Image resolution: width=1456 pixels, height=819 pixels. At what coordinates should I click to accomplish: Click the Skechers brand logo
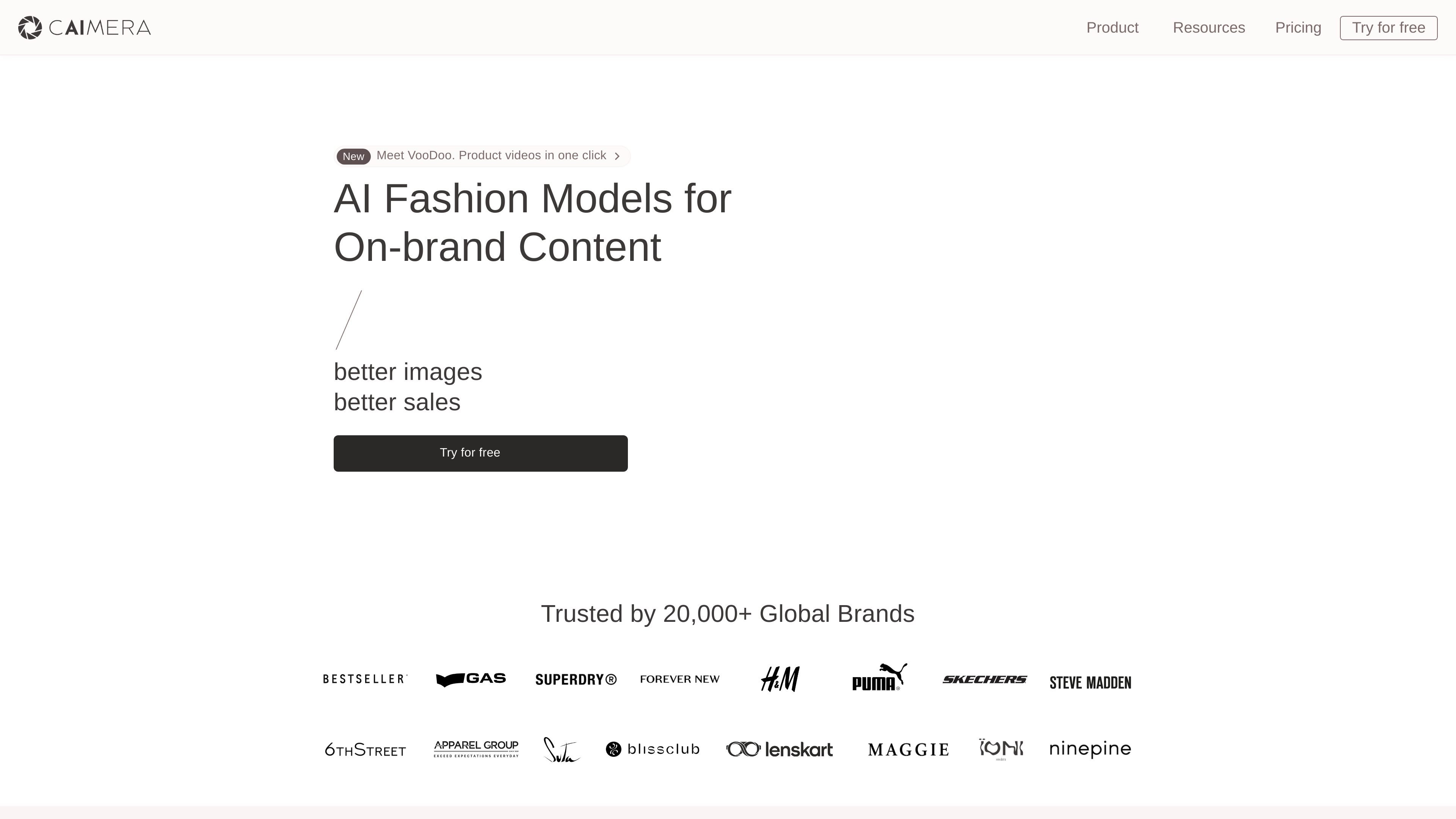(x=985, y=679)
